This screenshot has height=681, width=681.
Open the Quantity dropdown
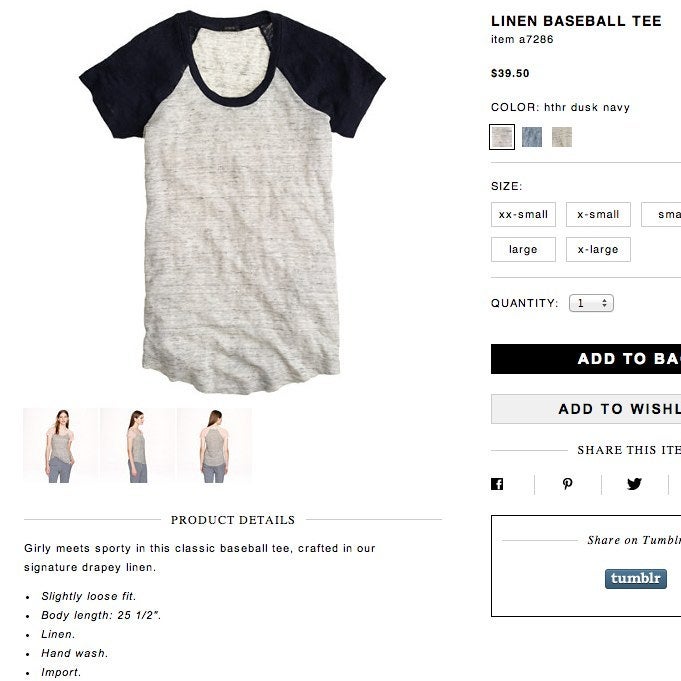coord(591,303)
